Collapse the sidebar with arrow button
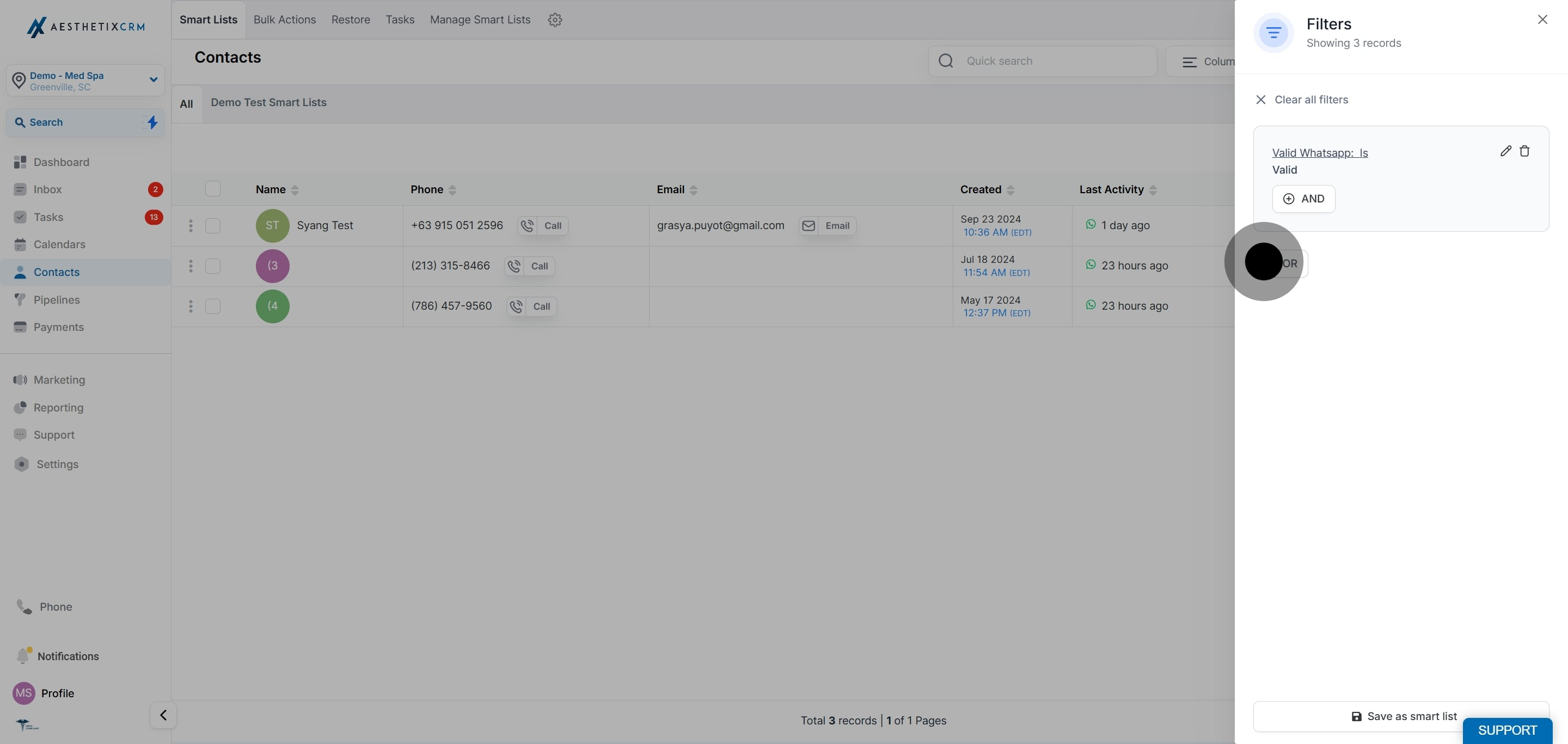1568x744 pixels. pos(163,715)
